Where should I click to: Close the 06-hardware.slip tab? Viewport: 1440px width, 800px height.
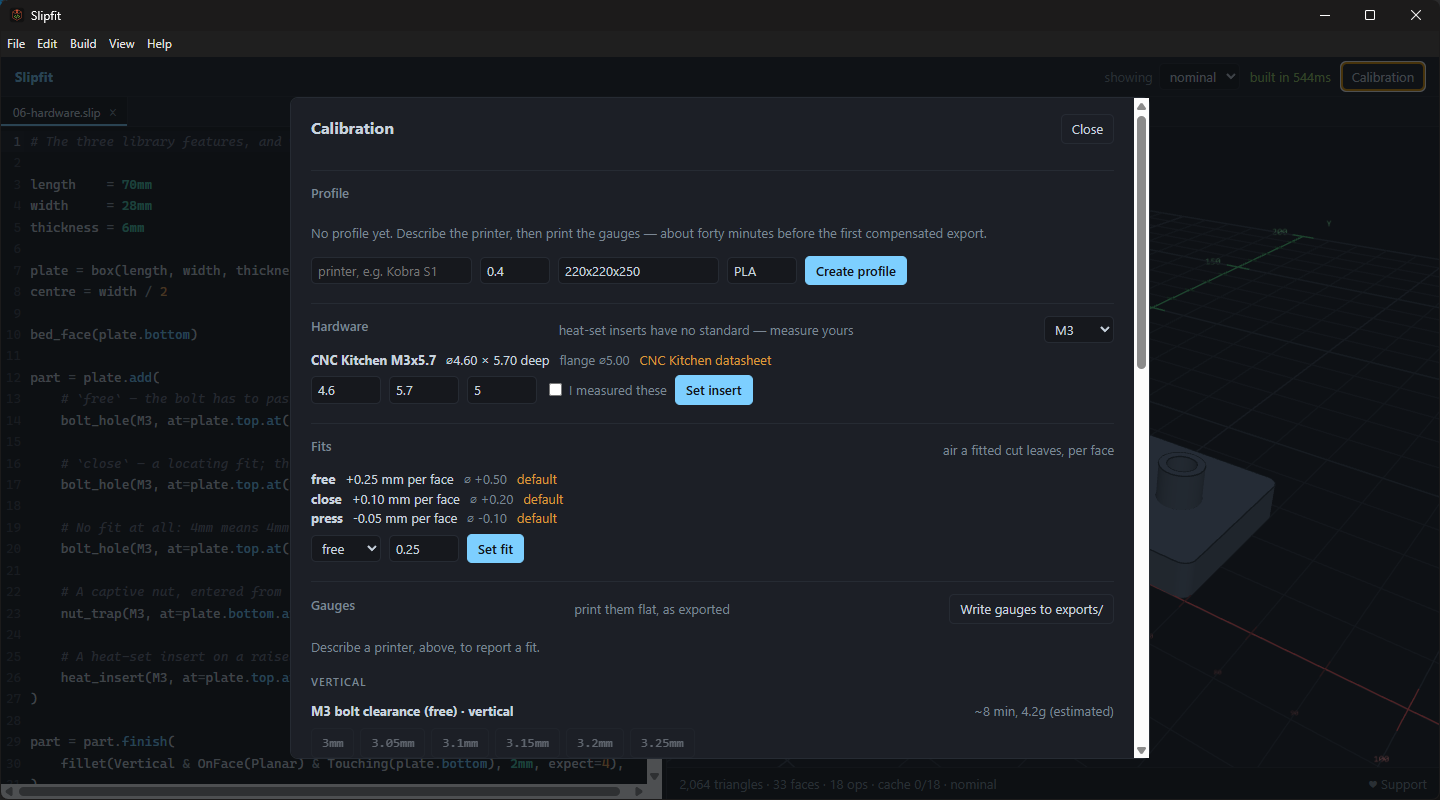(113, 113)
